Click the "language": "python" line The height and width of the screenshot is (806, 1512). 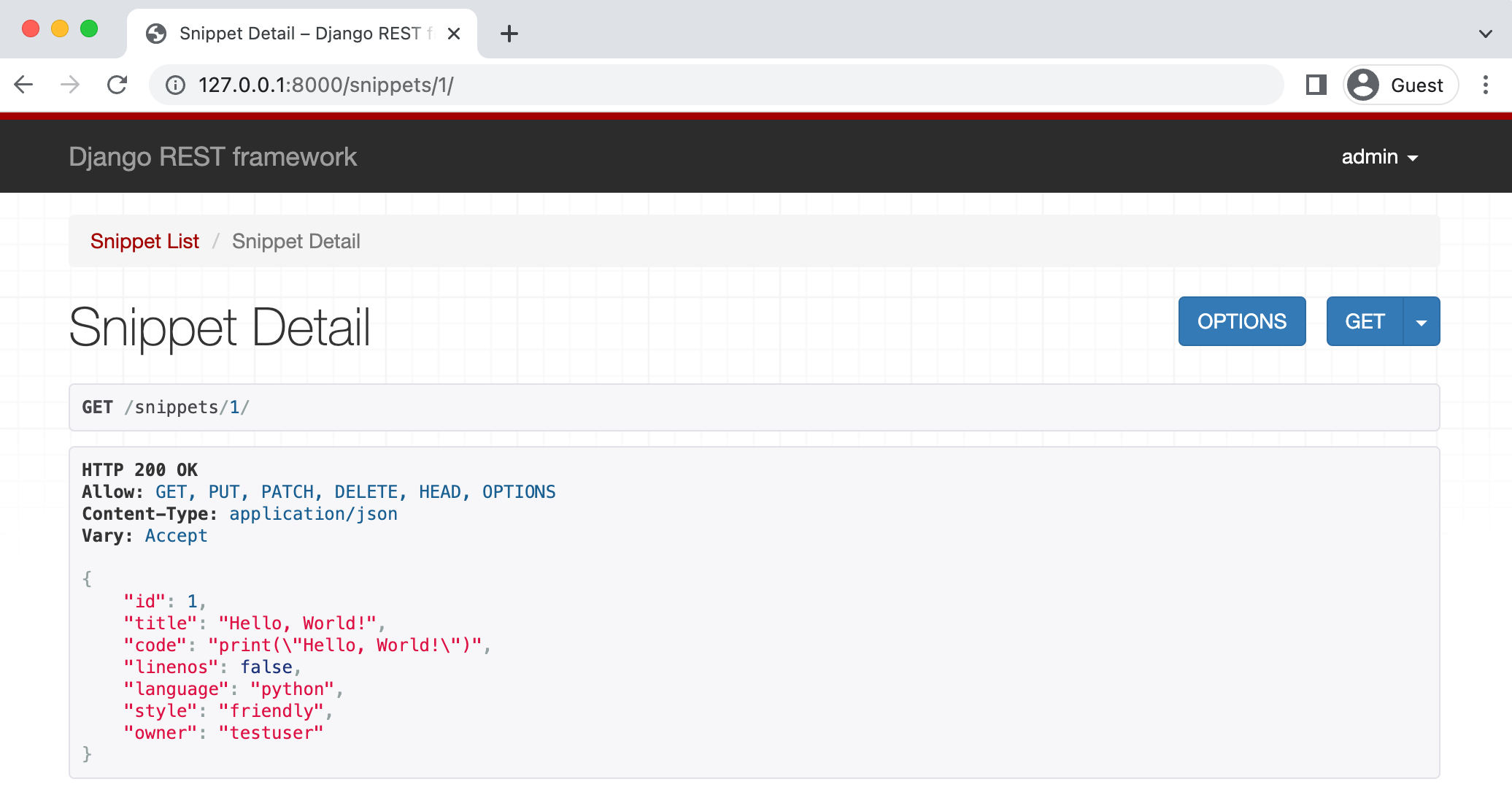point(234,689)
